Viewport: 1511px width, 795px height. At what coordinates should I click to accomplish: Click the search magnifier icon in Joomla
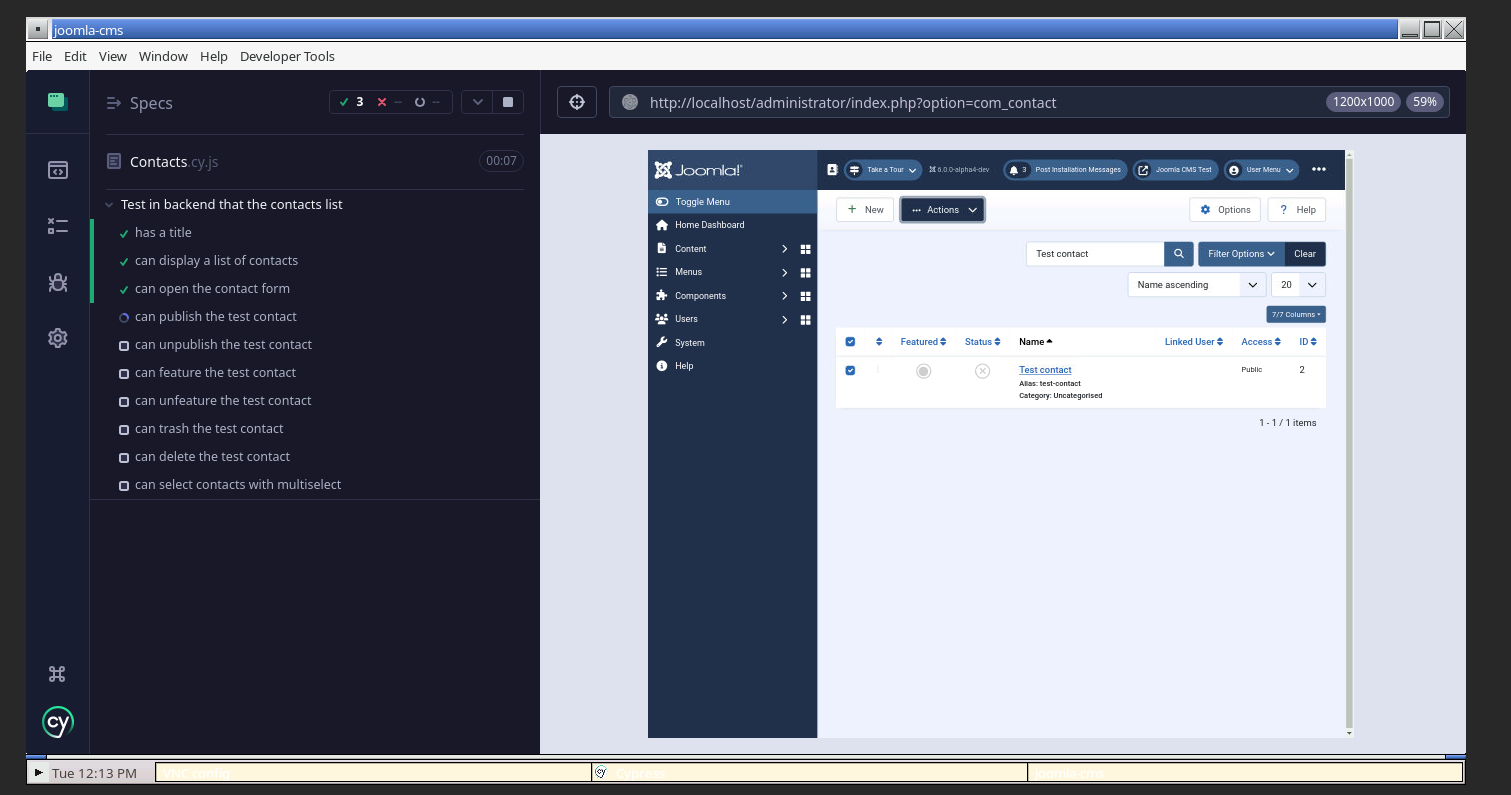tap(1179, 254)
